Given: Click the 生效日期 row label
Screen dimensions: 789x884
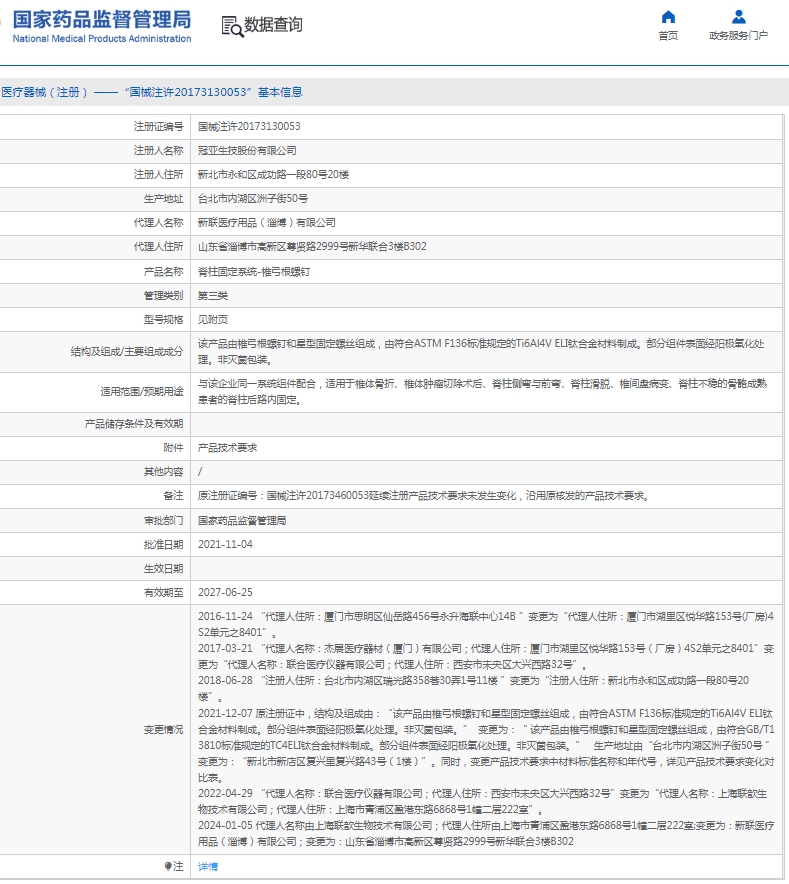Looking at the screenshot, I should [164, 568].
